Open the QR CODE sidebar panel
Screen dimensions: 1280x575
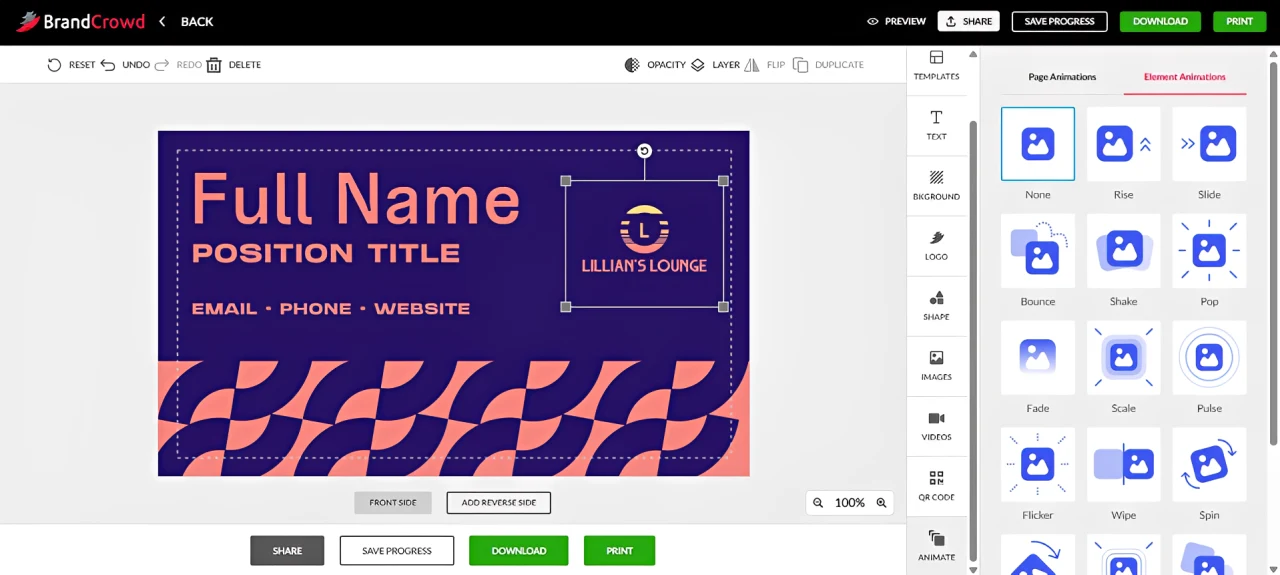point(936,486)
